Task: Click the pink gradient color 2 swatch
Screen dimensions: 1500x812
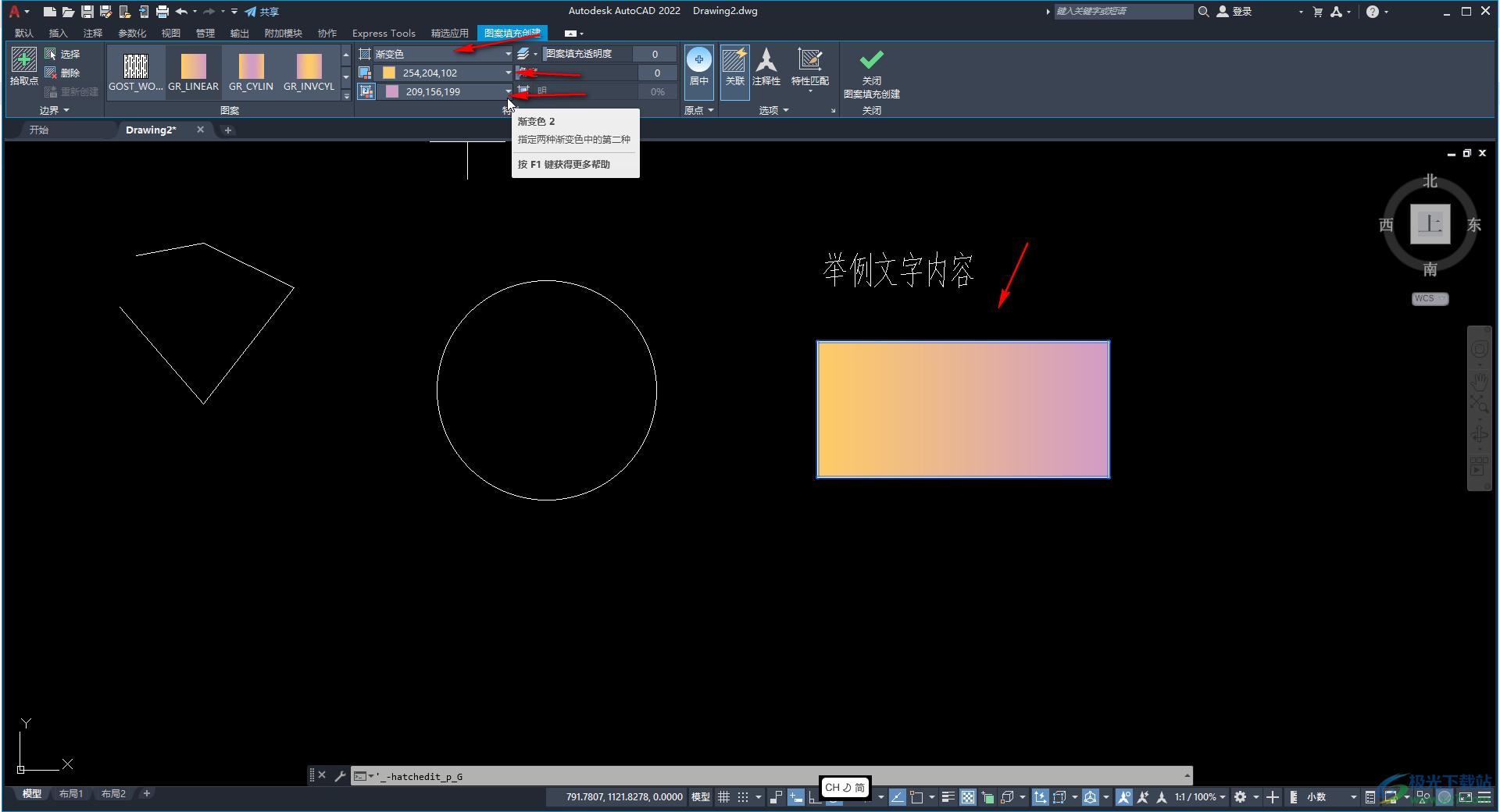Action: (x=392, y=91)
